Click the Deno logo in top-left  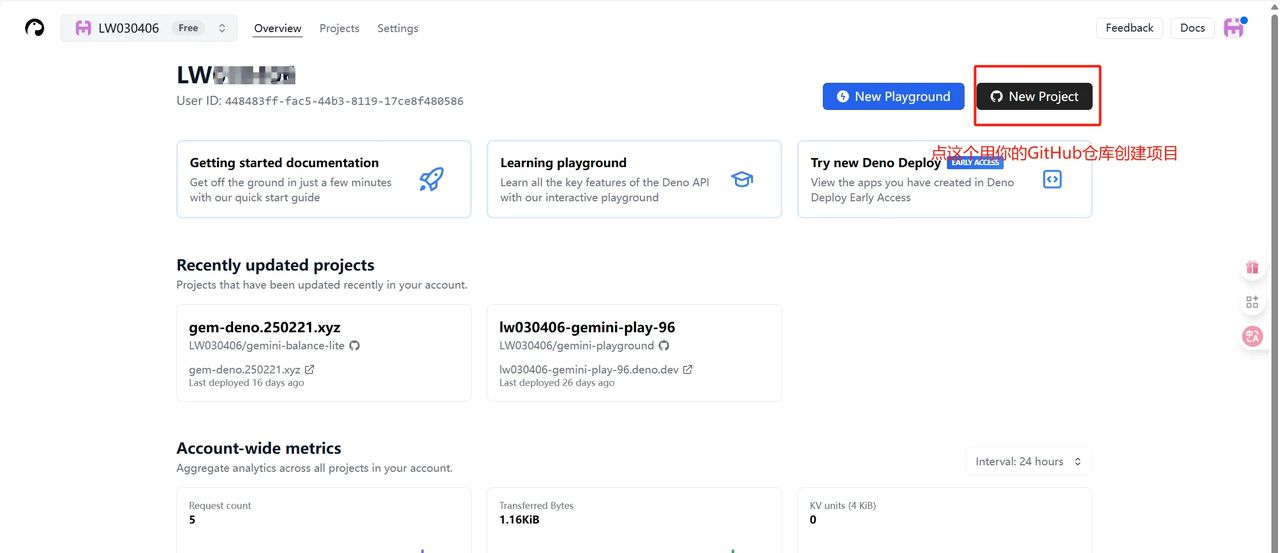(35, 28)
